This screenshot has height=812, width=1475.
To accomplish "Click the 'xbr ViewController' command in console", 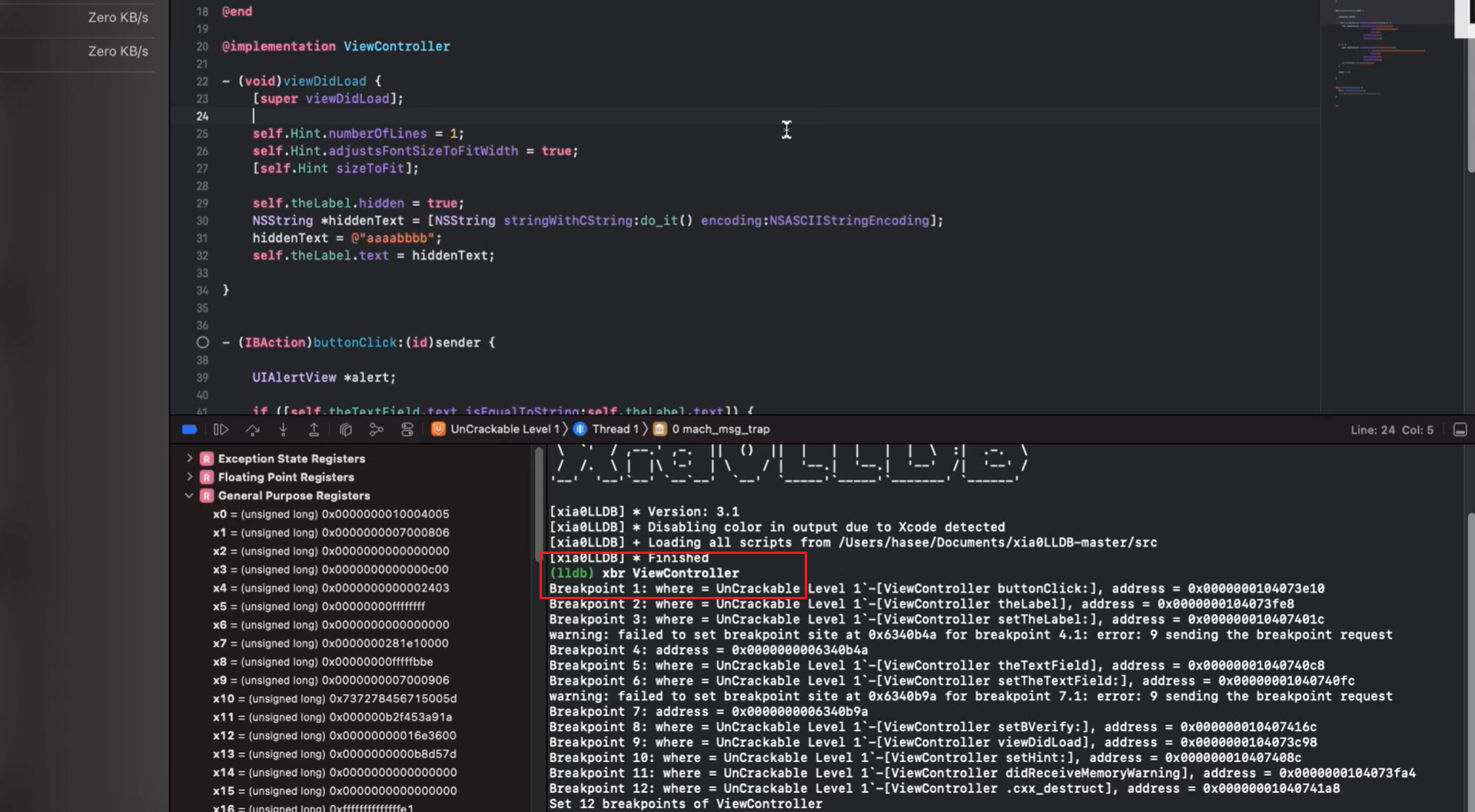I will [x=670, y=573].
